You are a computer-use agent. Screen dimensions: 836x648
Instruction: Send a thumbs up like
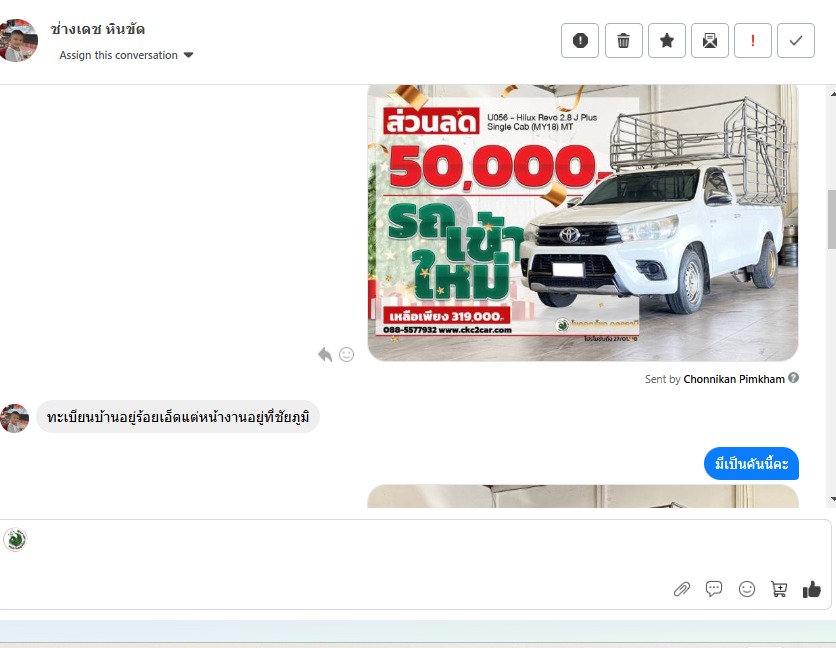click(811, 589)
